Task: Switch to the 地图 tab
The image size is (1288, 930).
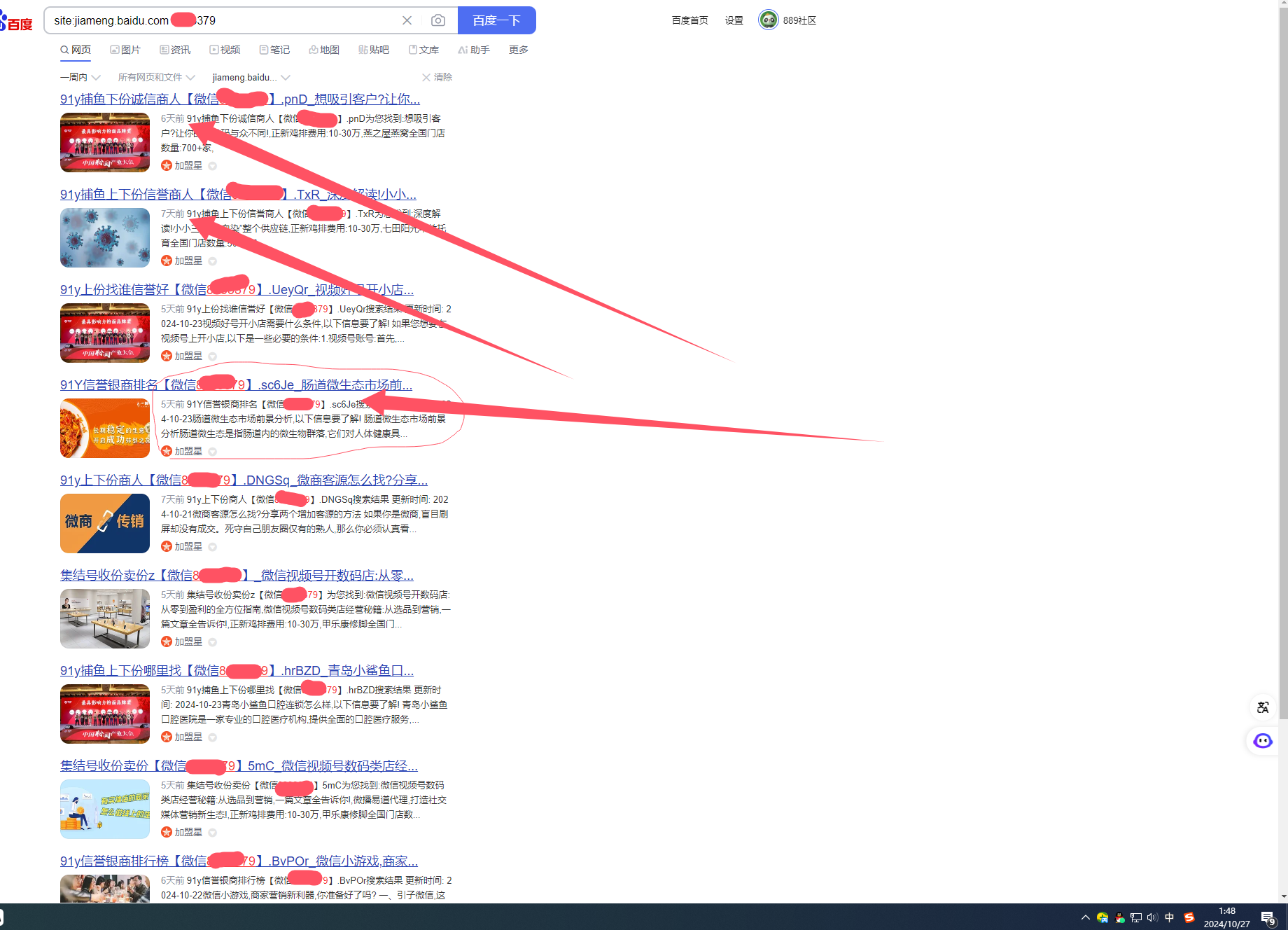Action: 324,50
